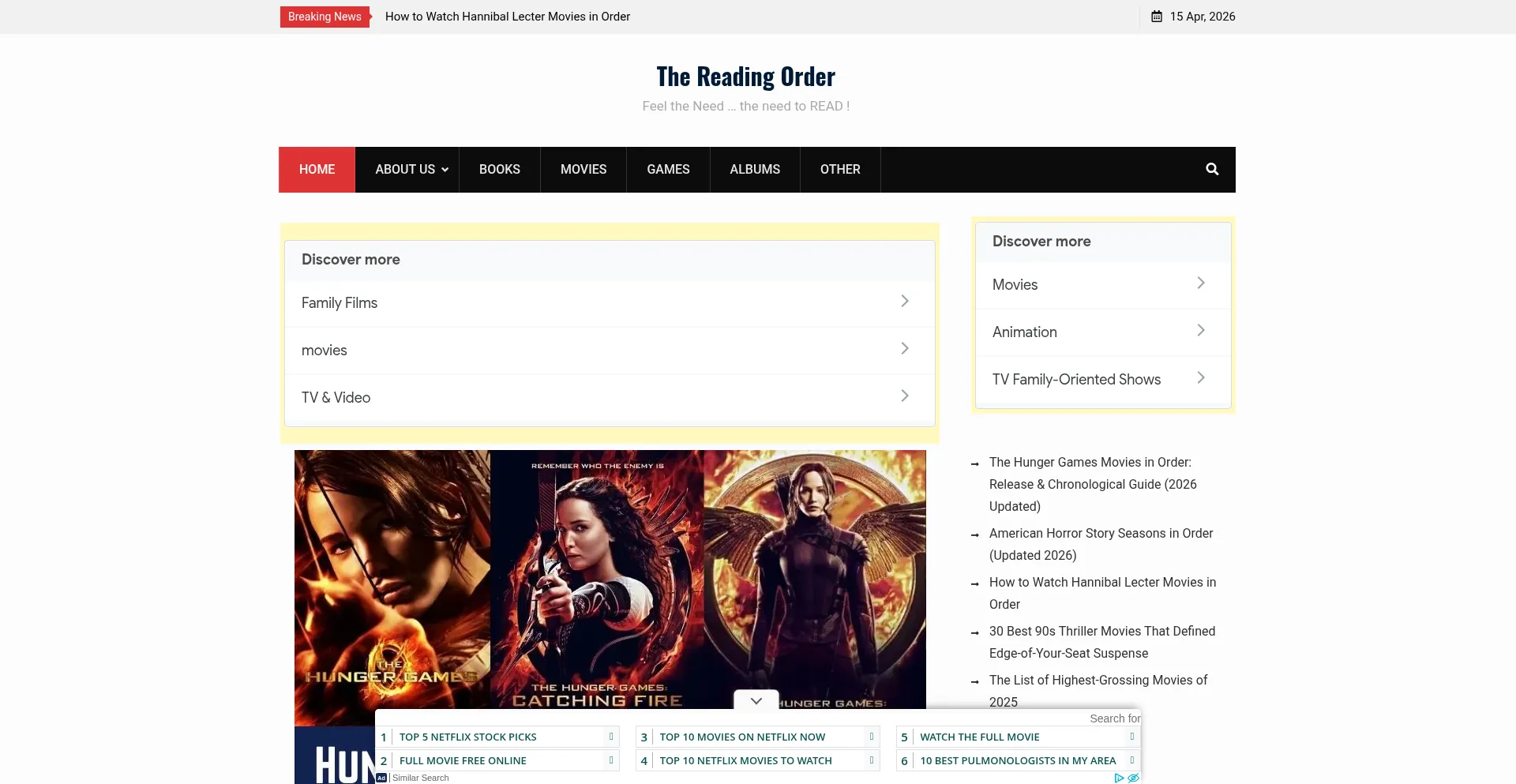Click 10 Best Pulmonologists in My Area ad

tap(1018, 760)
